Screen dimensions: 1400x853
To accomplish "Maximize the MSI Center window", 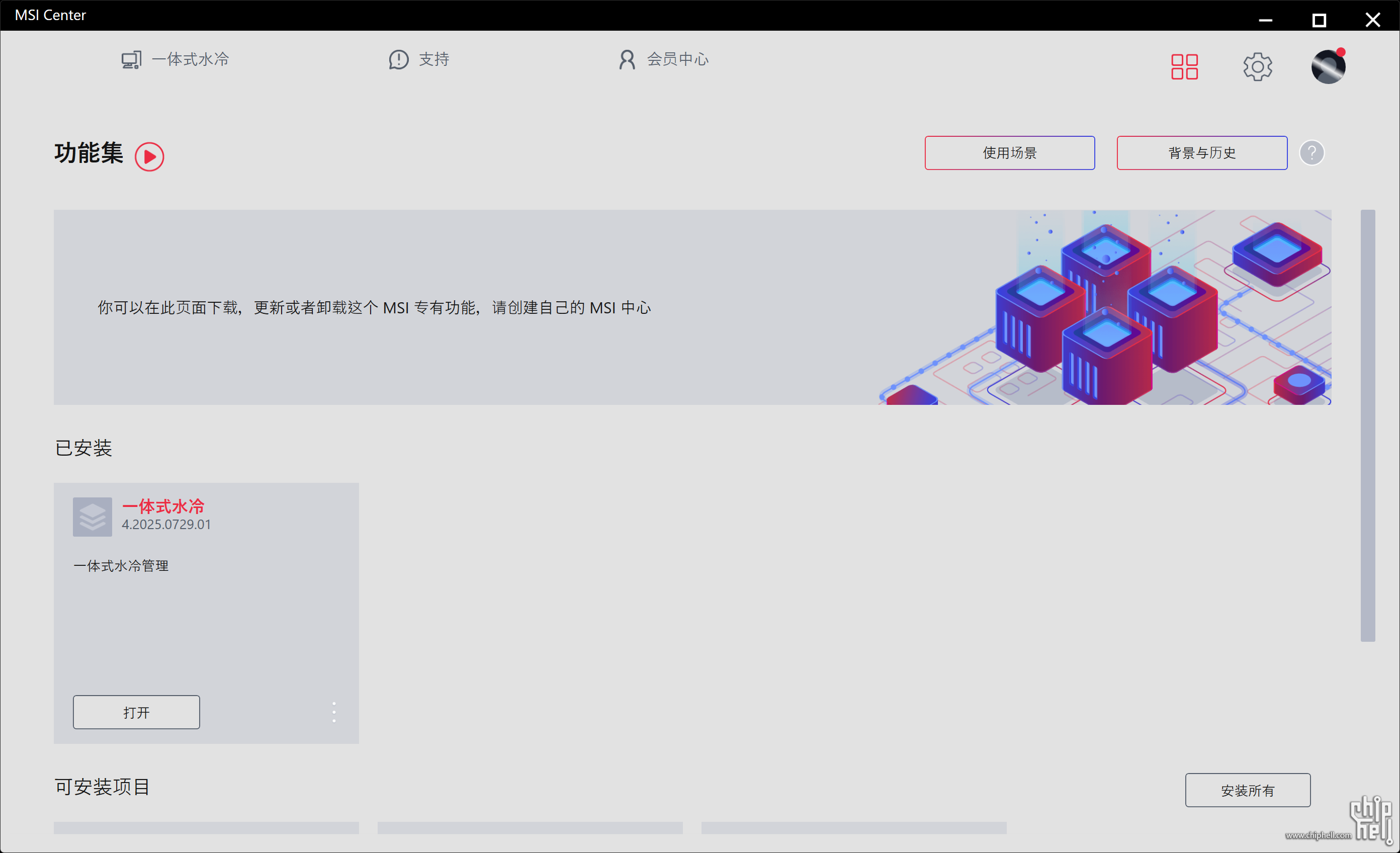I will pos(1319,20).
